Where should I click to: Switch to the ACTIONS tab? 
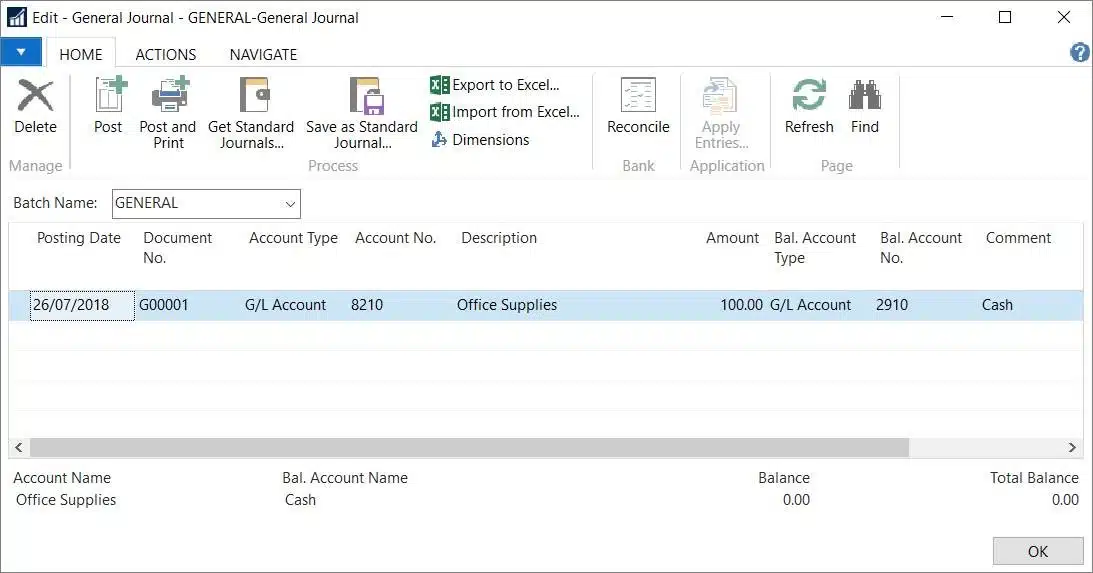(x=166, y=55)
